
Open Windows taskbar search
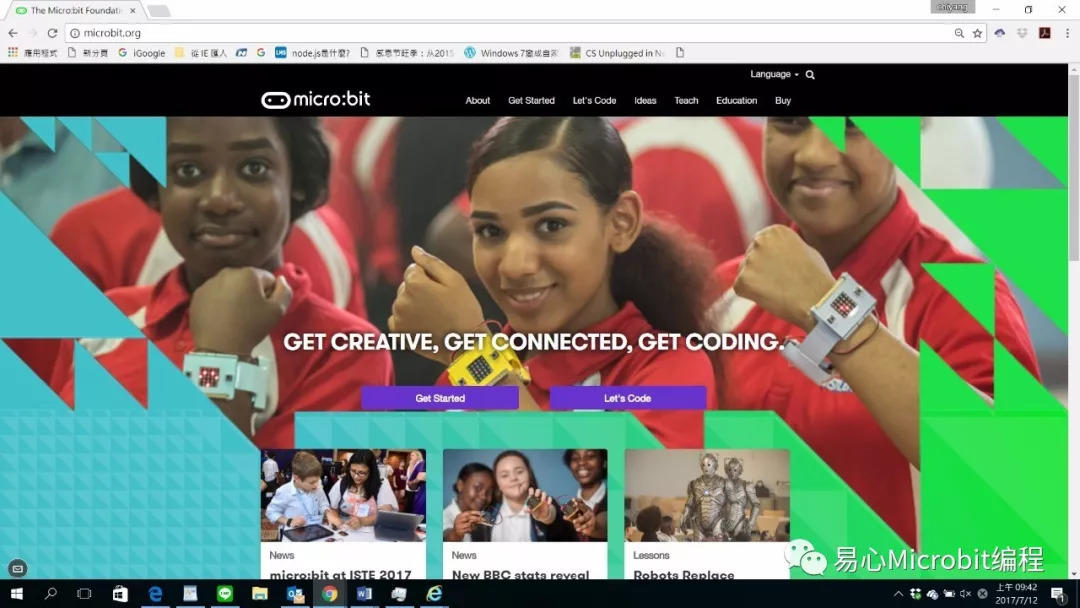(50, 594)
